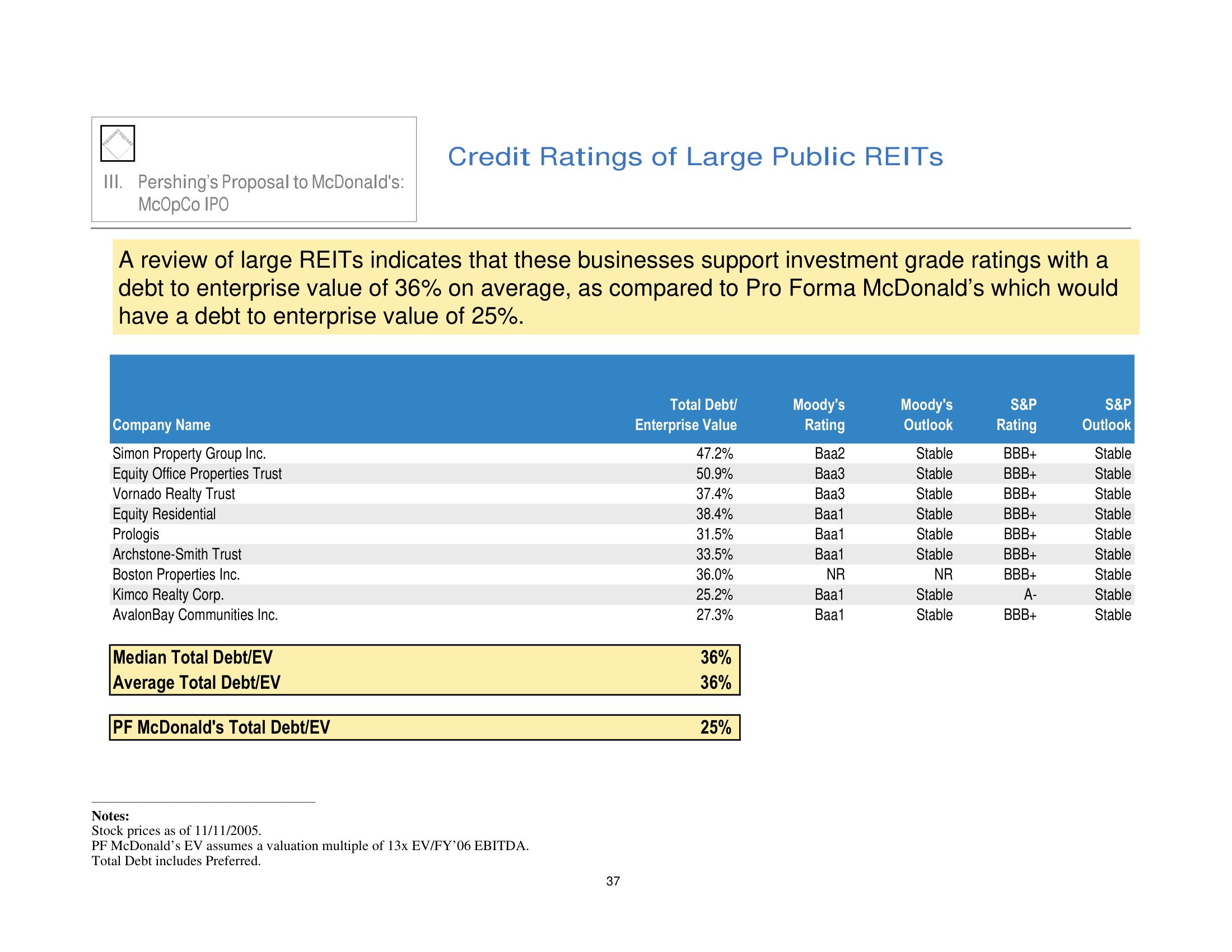Select the 'Vornado Realty Trust' row name

[x=174, y=494]
